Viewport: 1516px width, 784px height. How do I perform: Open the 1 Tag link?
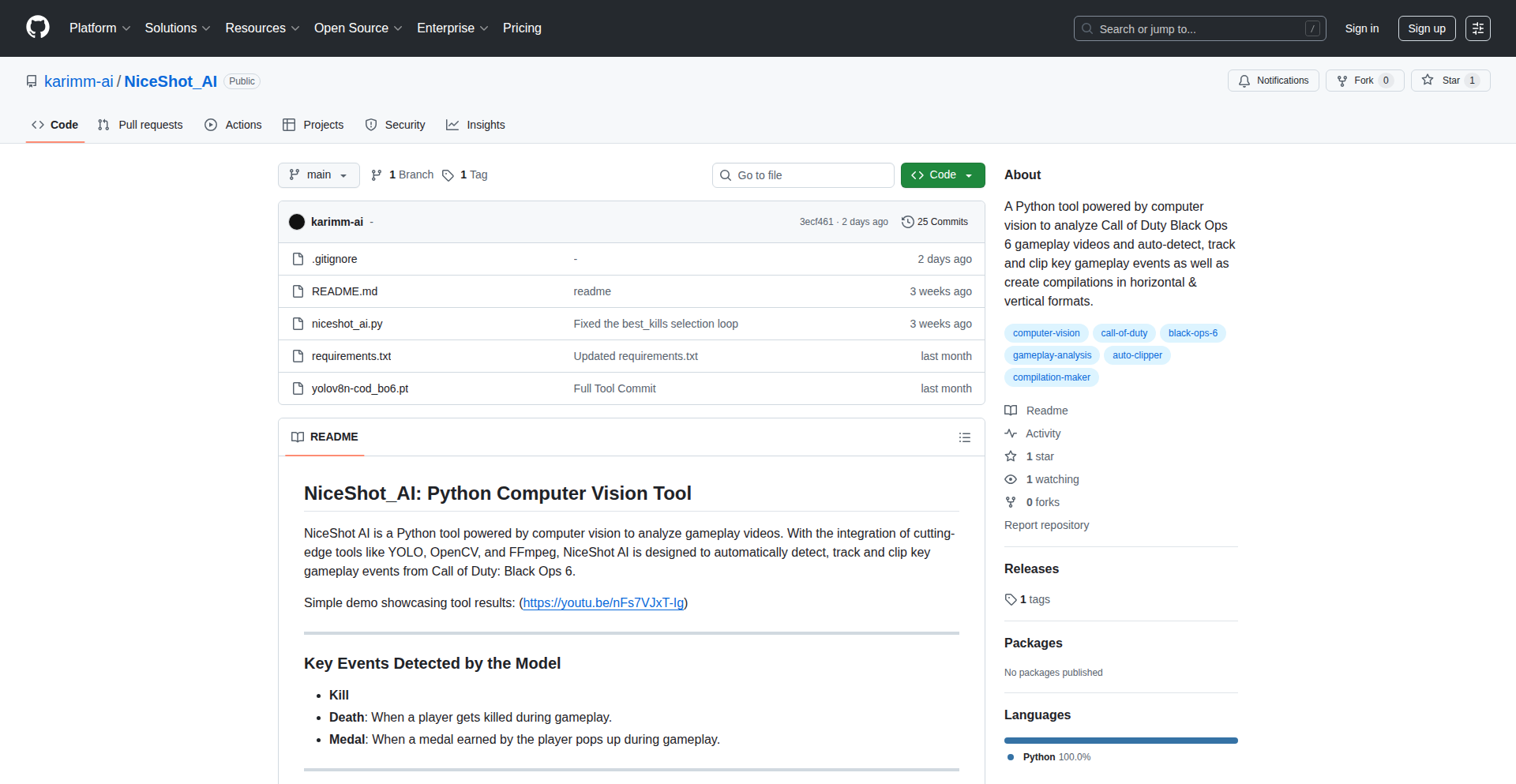(x=465, y=175)
